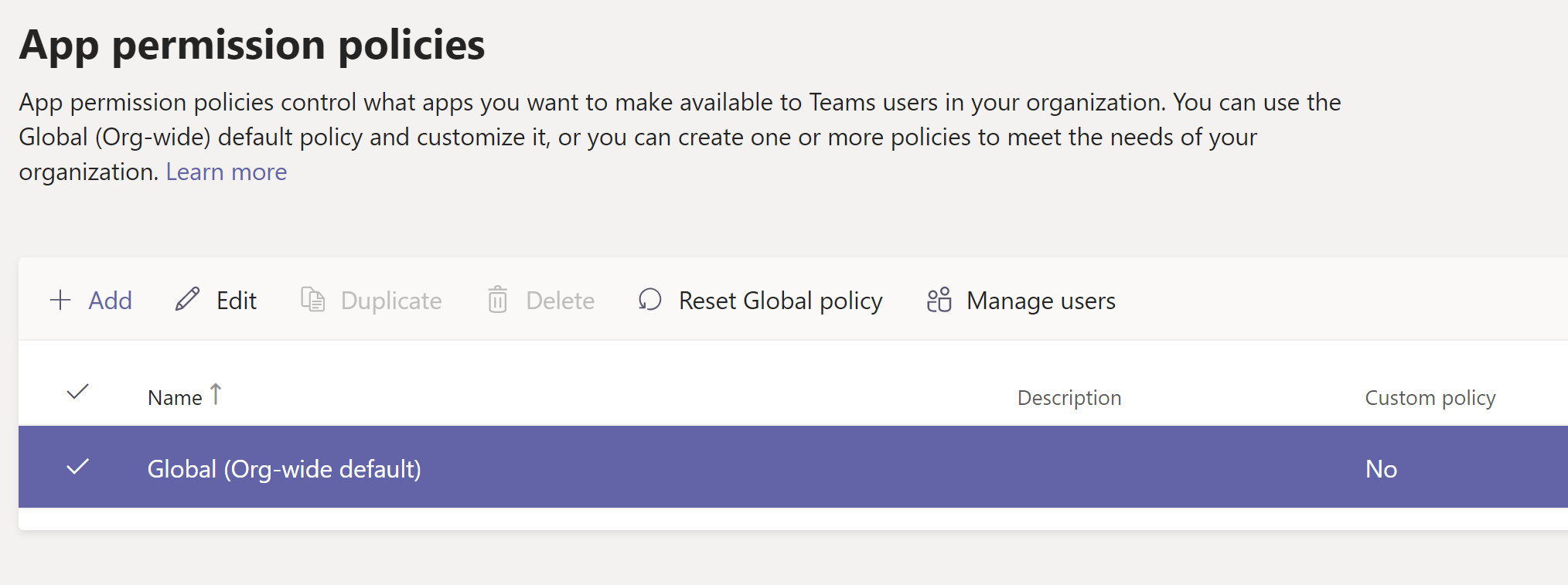Image resolution: width=1568 pixels, height=585 pixels.
Task: Open the Global (Org-wide default) policy name
Action: pos(284,469)
